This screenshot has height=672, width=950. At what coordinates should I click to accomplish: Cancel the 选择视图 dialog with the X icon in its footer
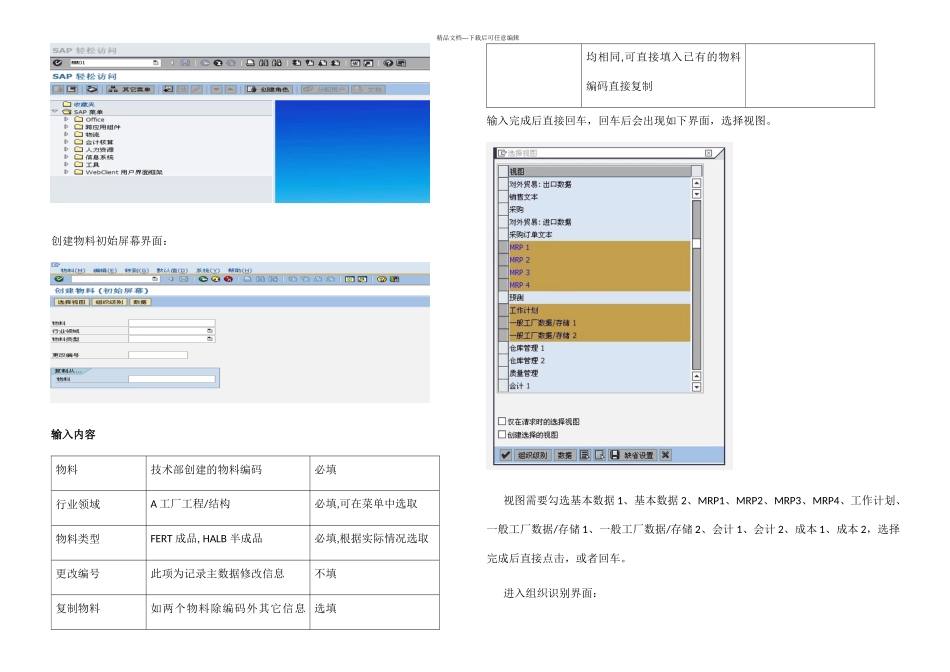[665, 455]
